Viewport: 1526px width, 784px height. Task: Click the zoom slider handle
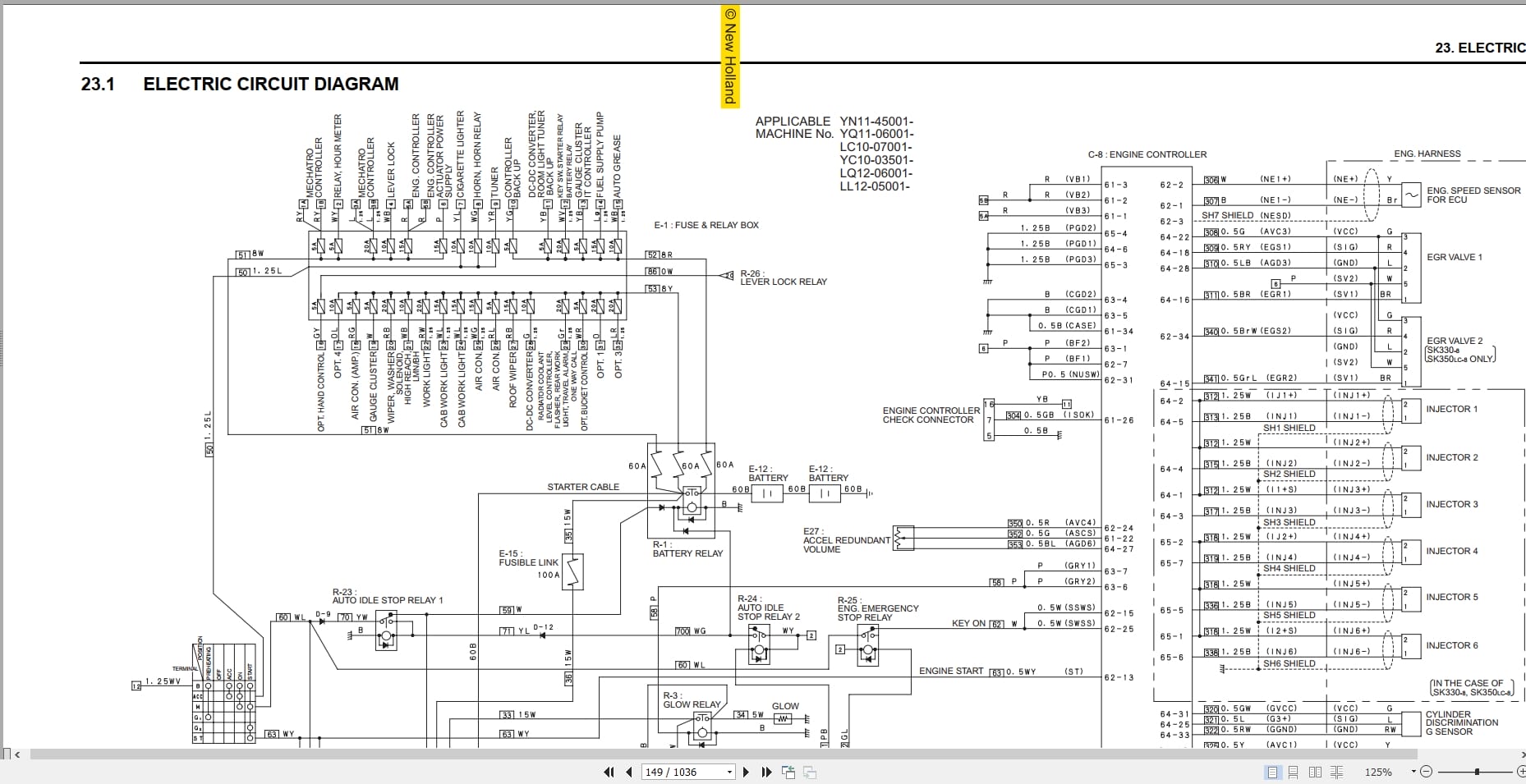(x=1477, y=772)
